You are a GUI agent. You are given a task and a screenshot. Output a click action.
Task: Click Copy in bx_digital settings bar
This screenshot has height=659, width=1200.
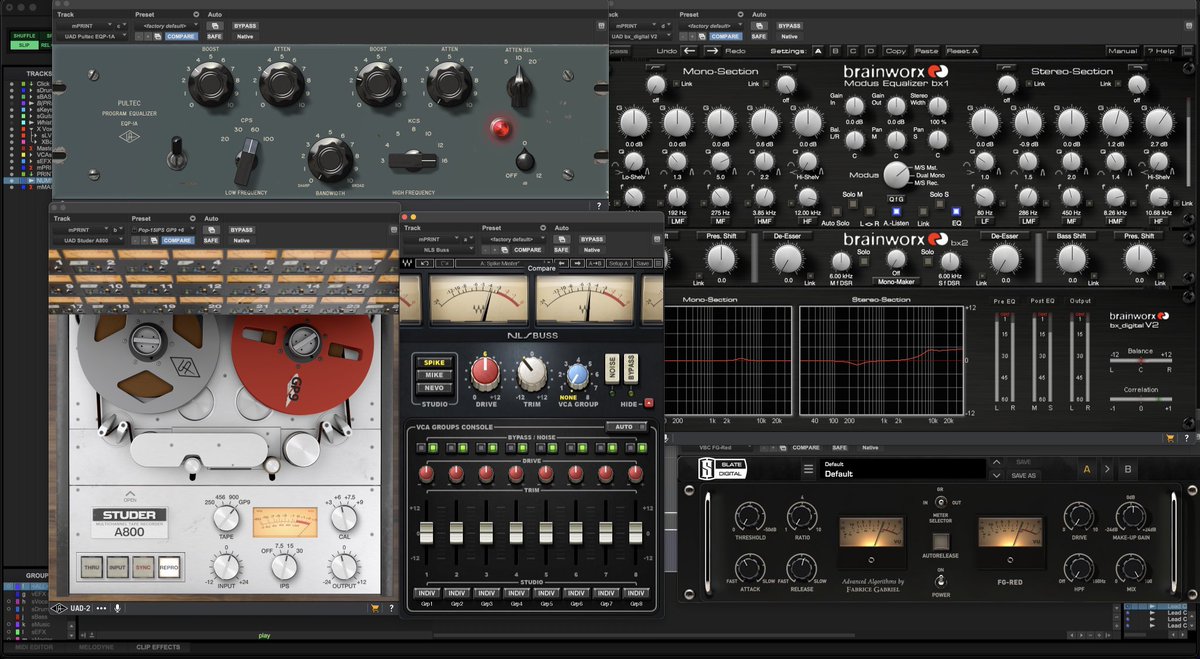[896, 50]
